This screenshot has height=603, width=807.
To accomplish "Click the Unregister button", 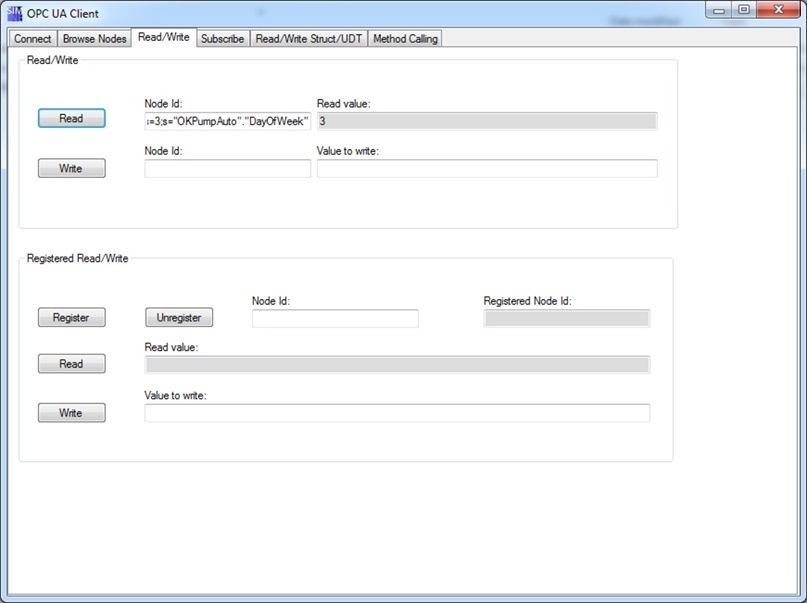I will click(179, 317).
